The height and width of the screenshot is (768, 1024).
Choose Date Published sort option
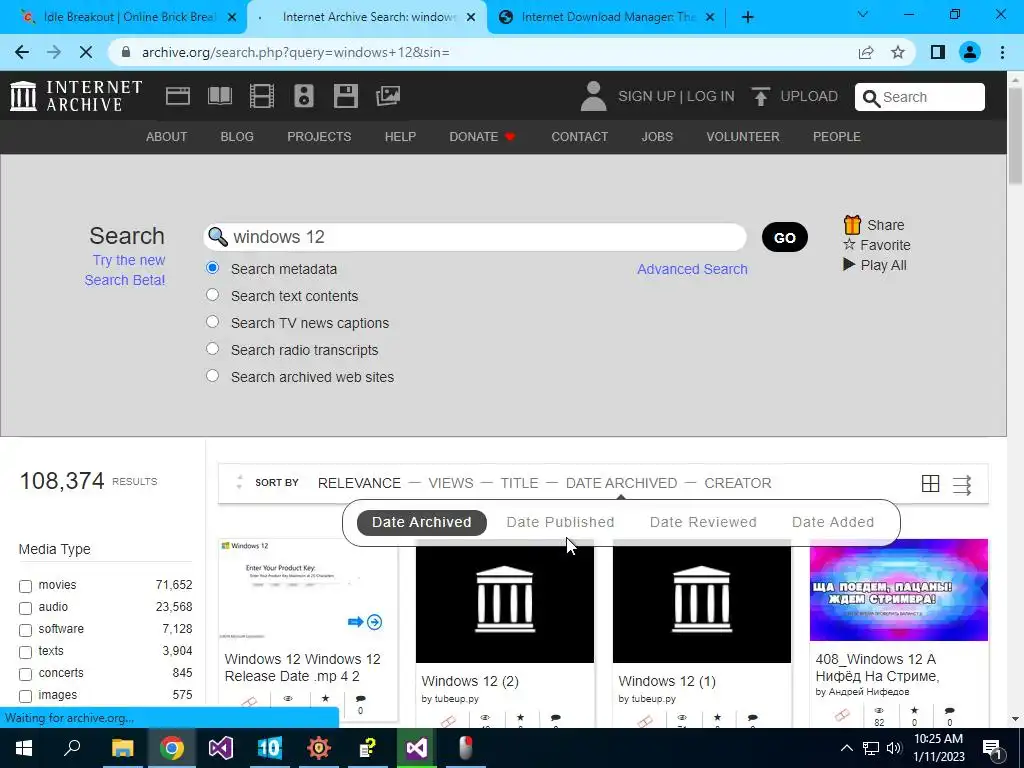click(560, 522)
